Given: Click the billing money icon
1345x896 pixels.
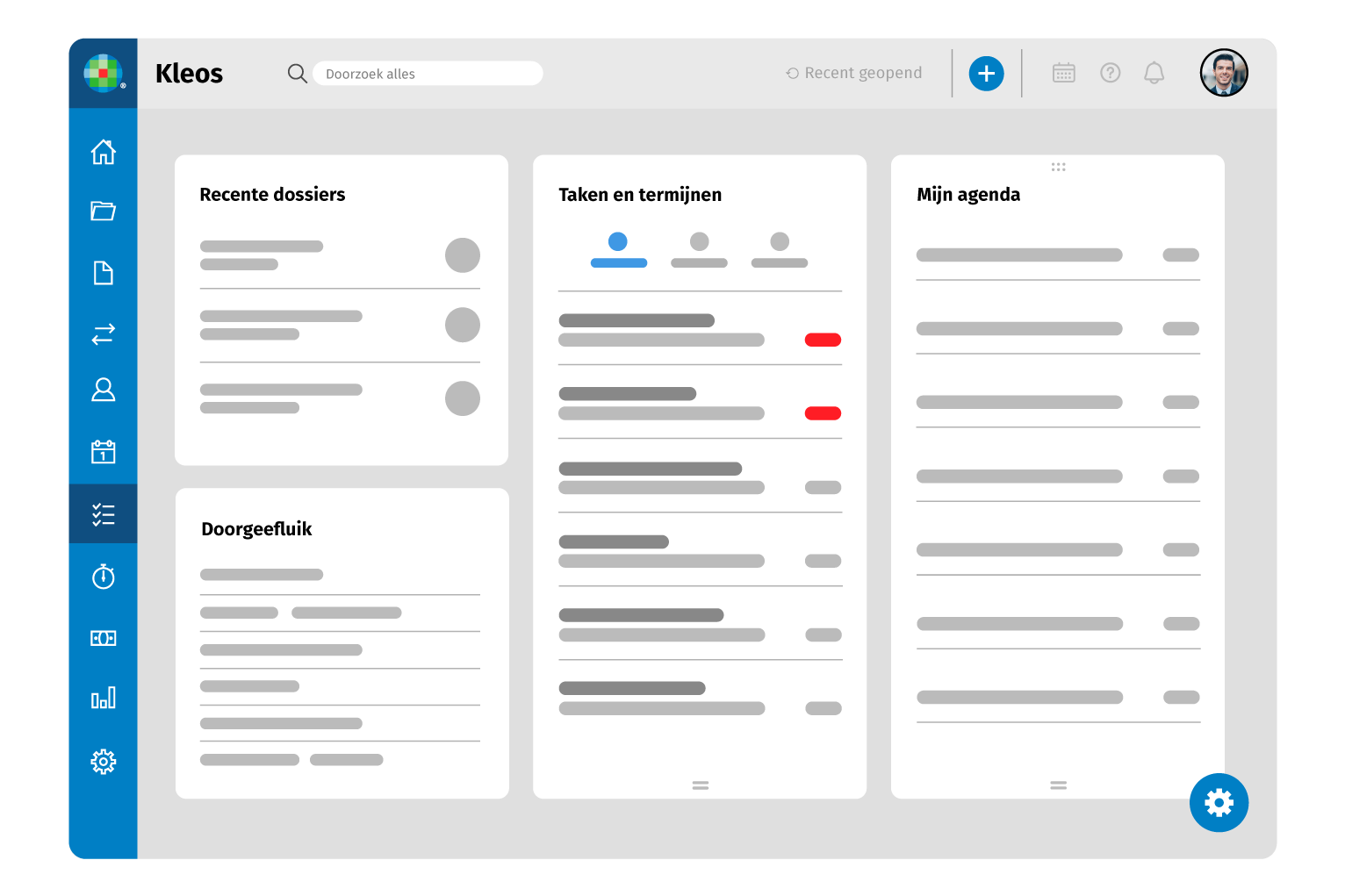Looking at the screenshot, I should point(104,638).
